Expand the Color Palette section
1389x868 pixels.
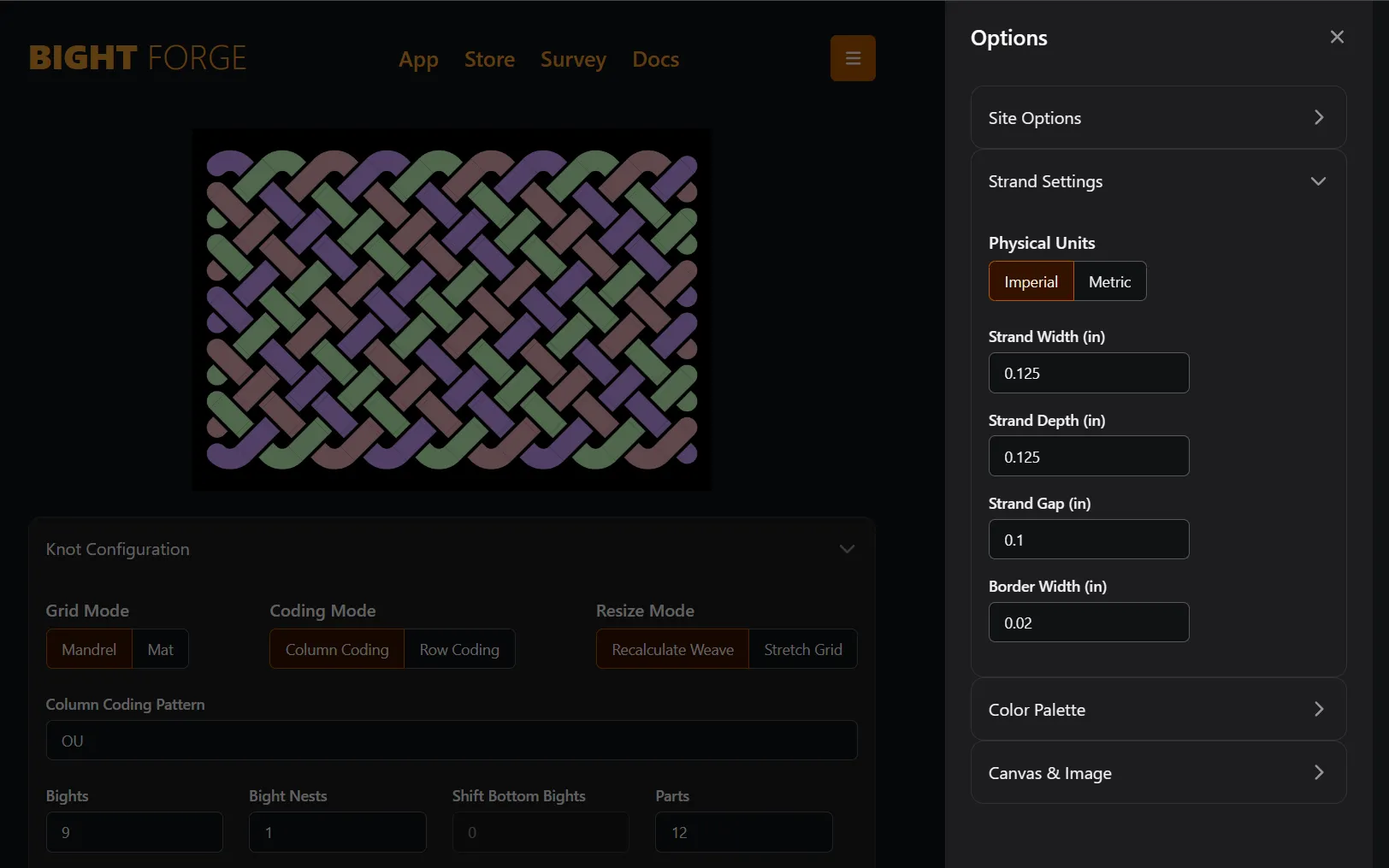pyautogui.click(x=1157, y=710)
